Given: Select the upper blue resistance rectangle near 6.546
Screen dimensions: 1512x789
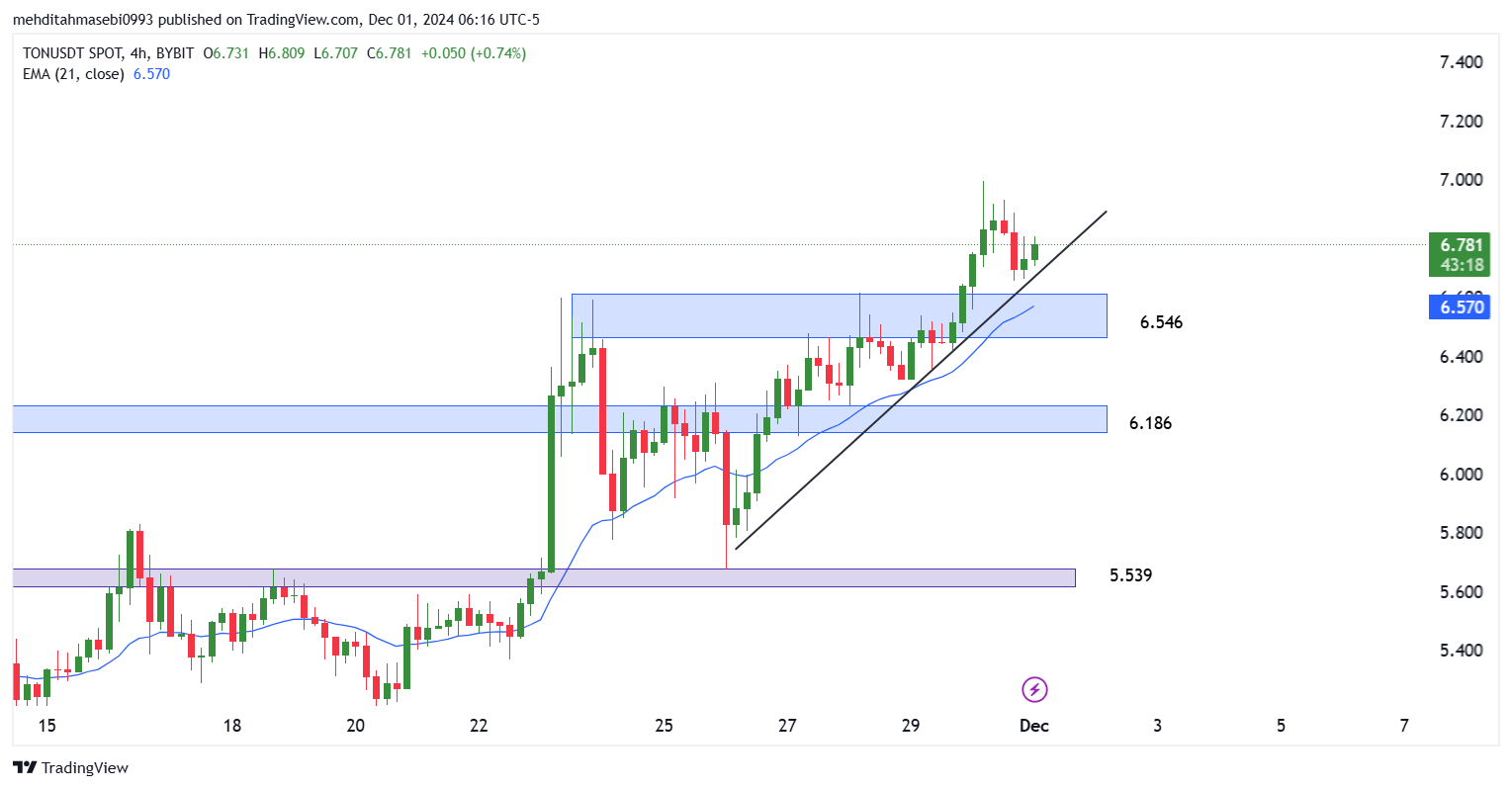Looking at the screenshot, I should point(840,315).
